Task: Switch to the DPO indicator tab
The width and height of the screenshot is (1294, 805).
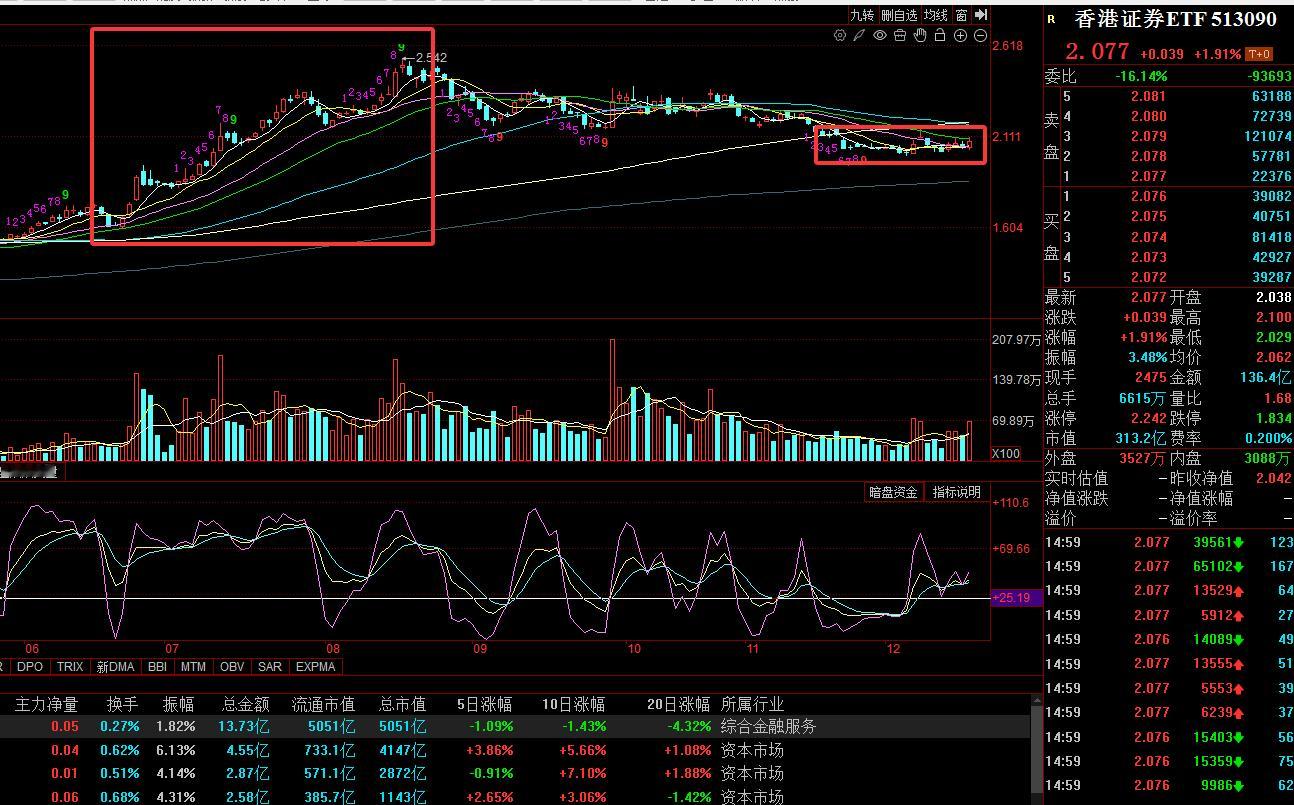Action: click(30, 666)
